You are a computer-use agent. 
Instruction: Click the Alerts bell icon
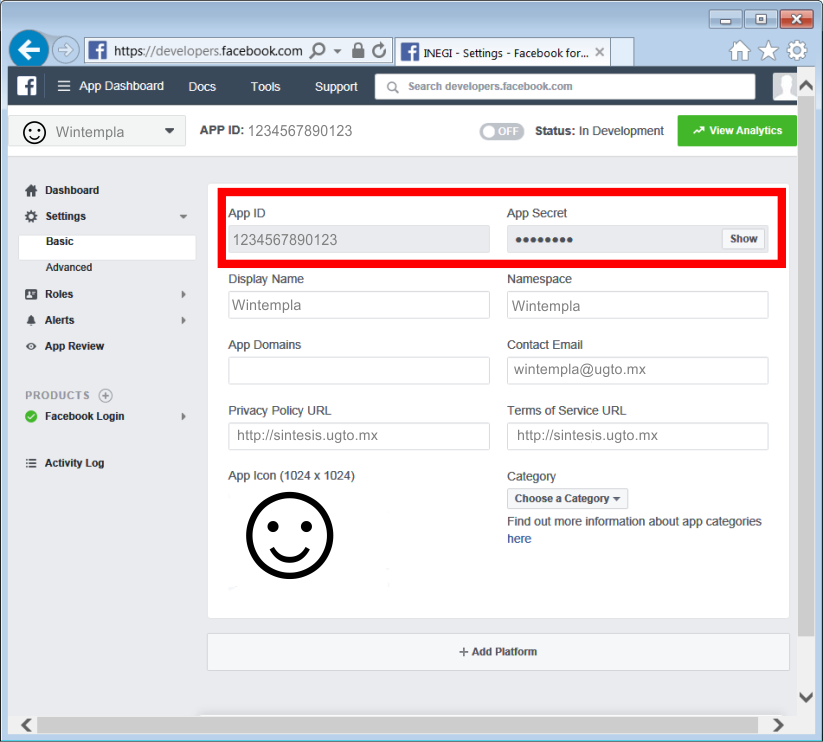click(31, 320)
